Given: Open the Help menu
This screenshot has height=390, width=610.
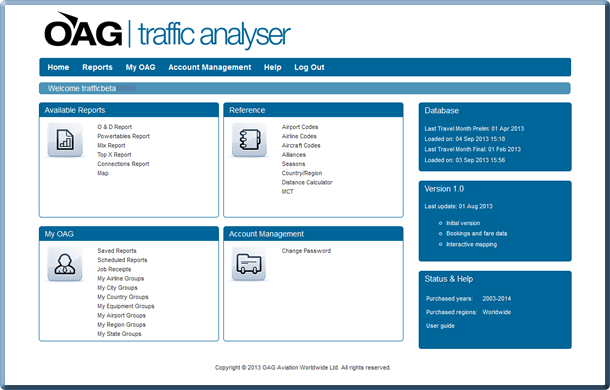Looking at the screenshot, I should (273, 67).
